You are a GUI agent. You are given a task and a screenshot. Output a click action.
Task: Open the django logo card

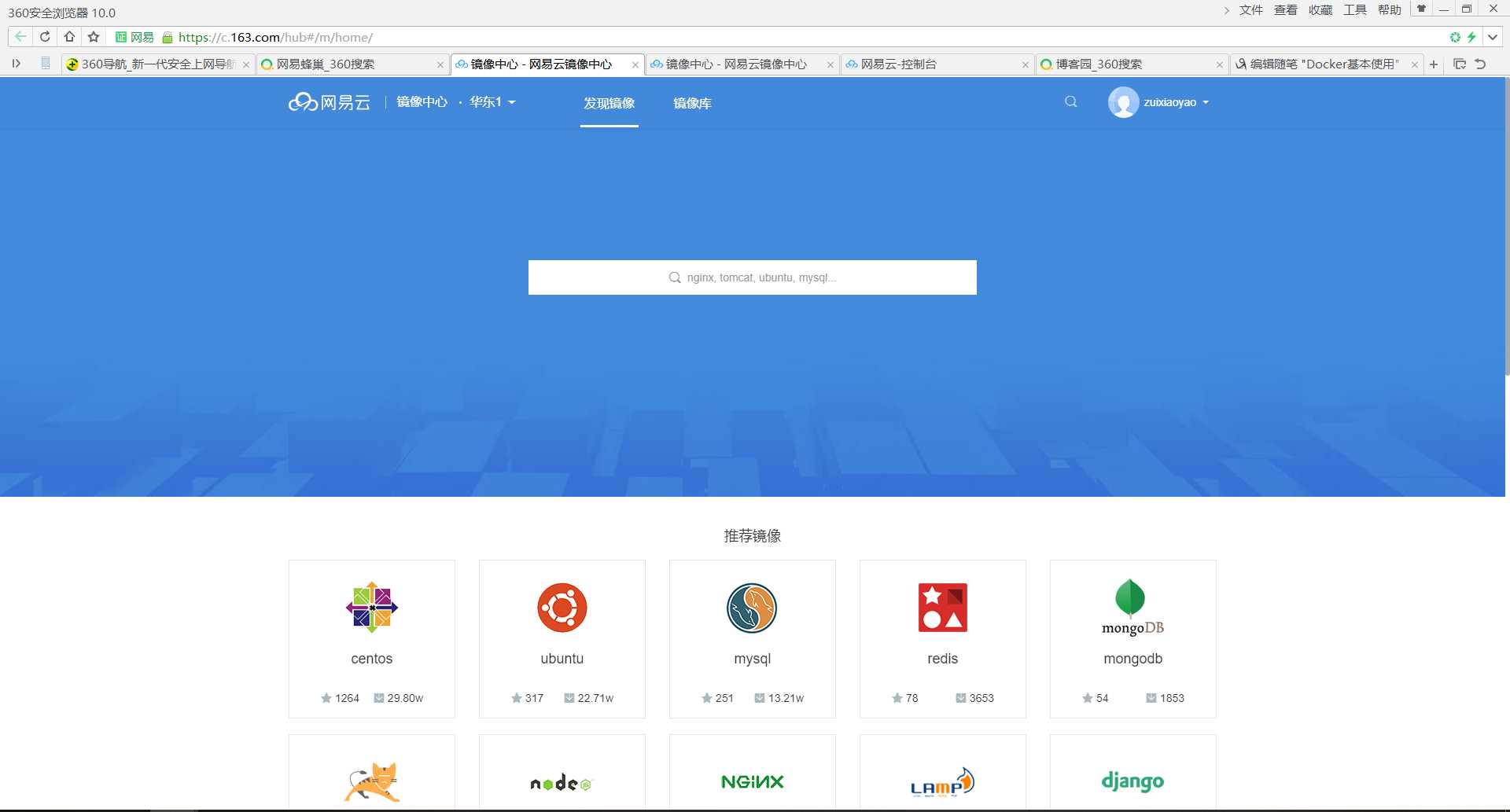(1132, 781)
